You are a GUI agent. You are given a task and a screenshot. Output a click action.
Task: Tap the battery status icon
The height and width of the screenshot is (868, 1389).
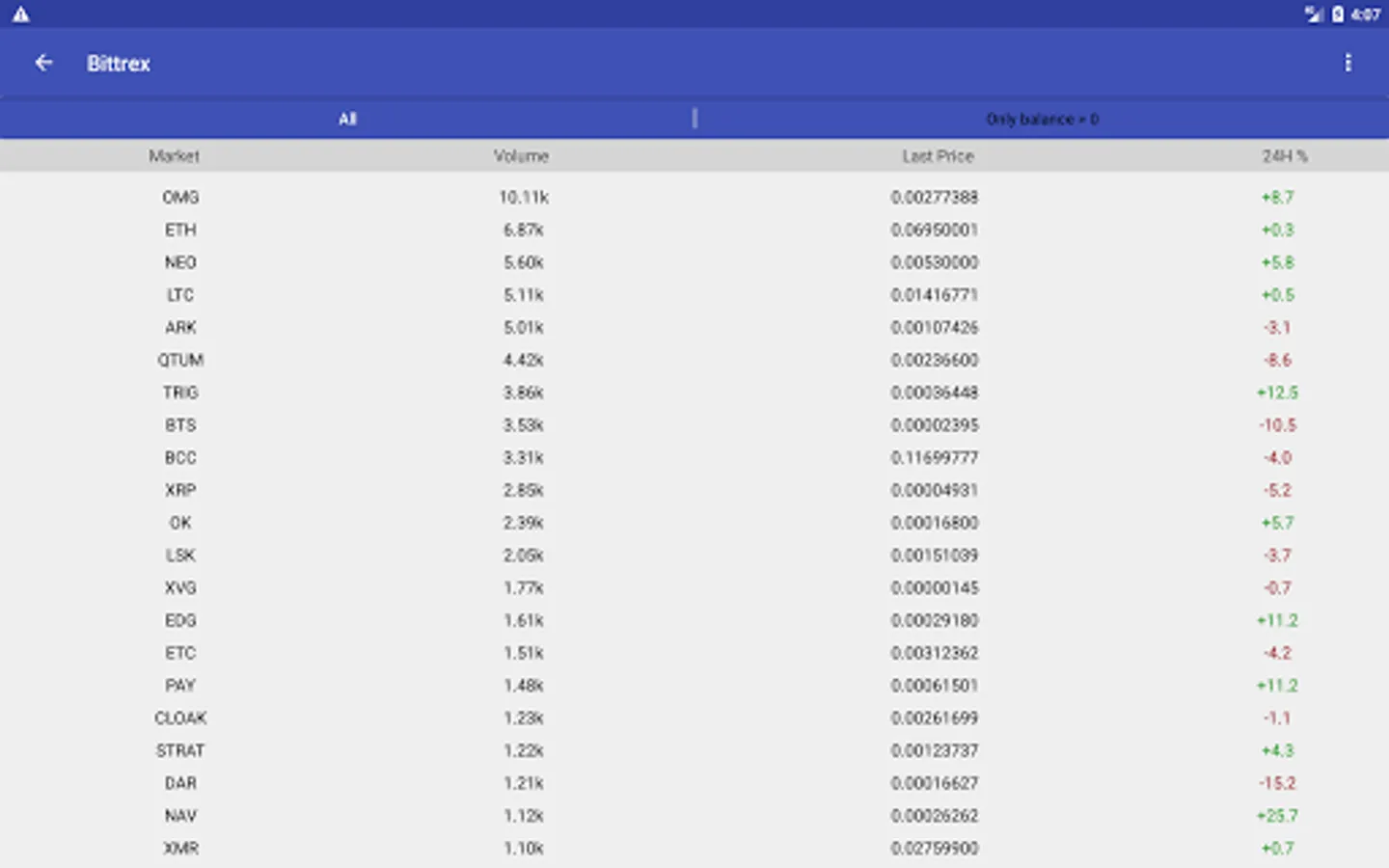(1338, 14)
